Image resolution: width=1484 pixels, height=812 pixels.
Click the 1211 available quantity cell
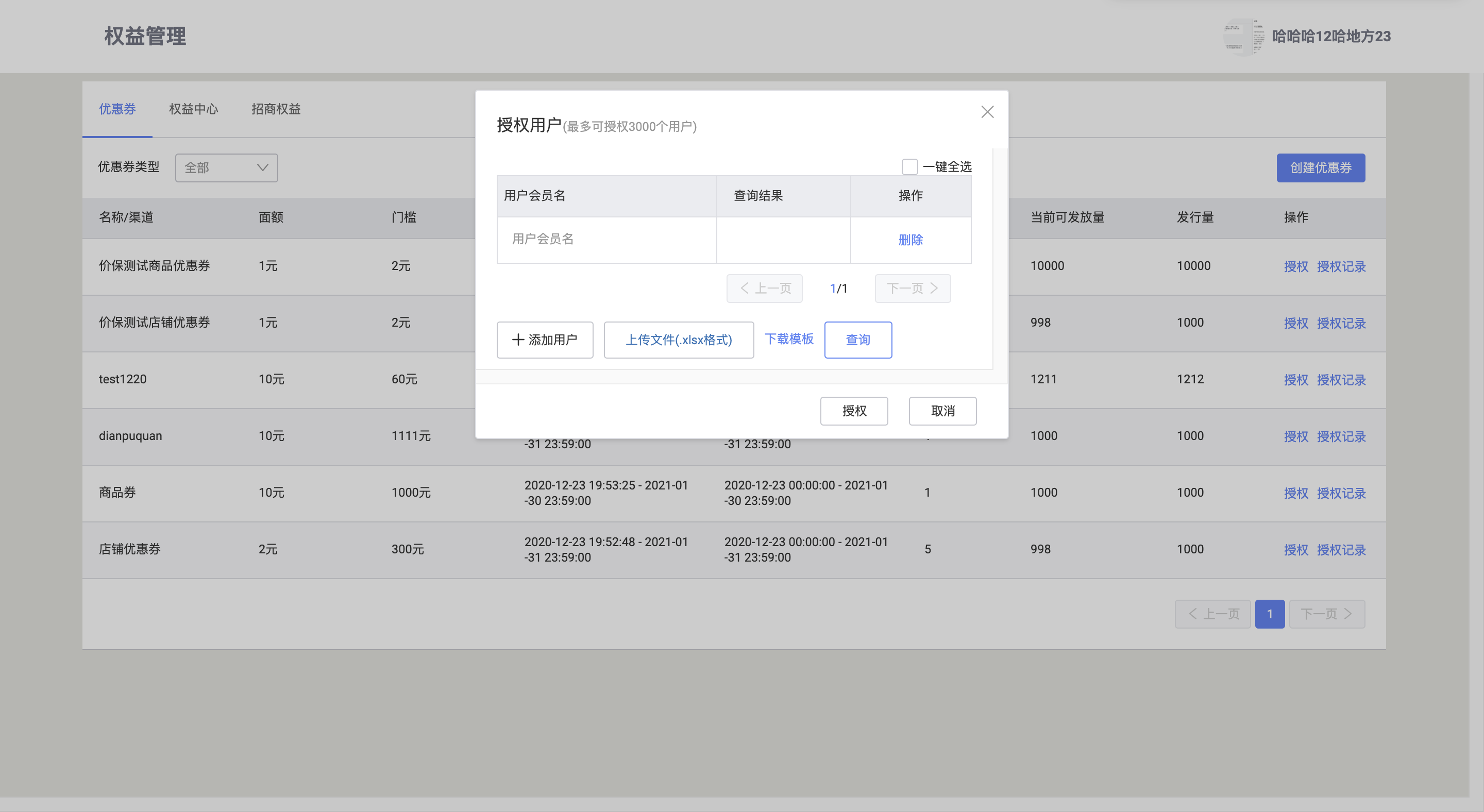coord(1043,379)
